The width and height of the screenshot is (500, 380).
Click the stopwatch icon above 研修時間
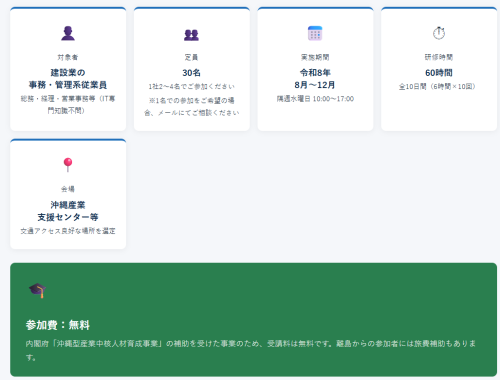(439, 33)
